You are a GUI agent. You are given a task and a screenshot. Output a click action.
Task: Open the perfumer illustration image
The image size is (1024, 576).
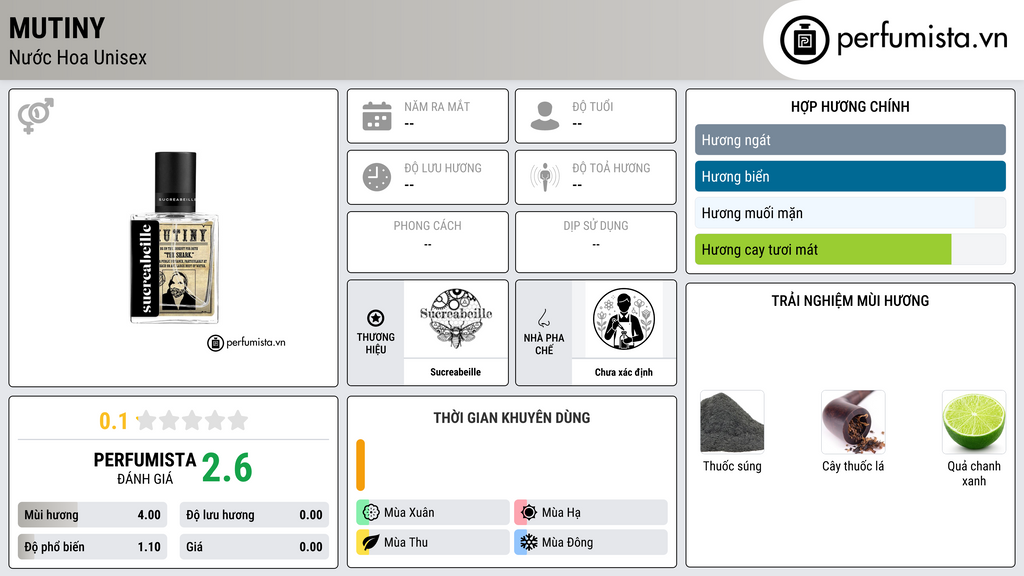[624, 319]
